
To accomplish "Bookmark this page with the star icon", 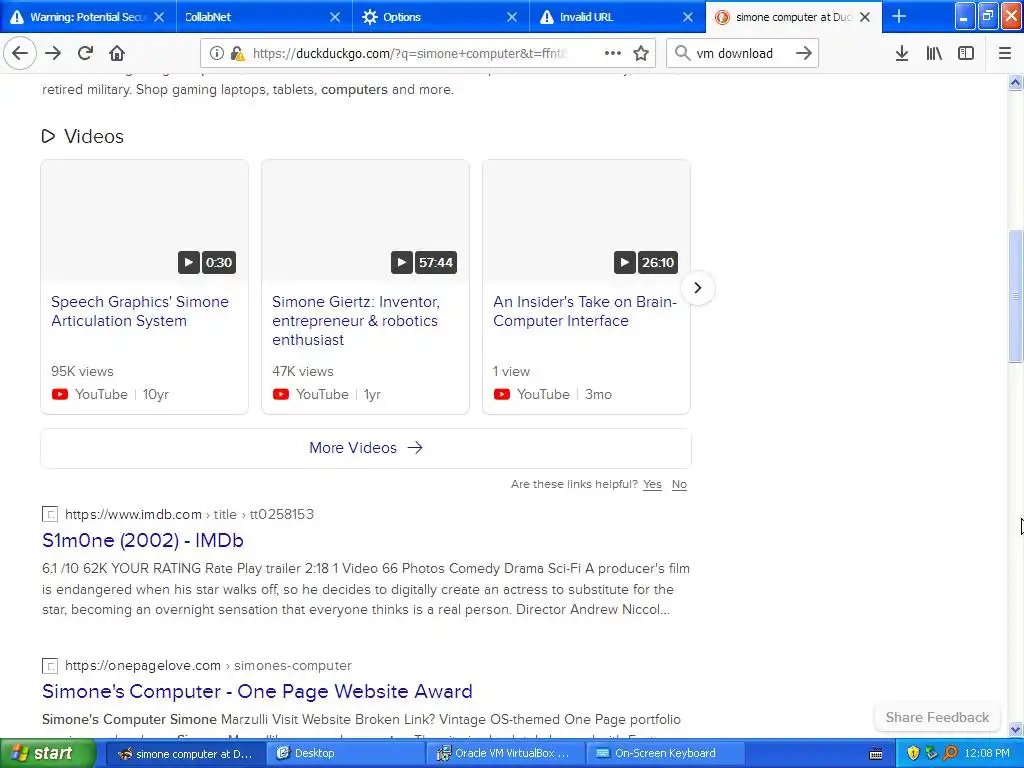I will [x=641, y=54].
